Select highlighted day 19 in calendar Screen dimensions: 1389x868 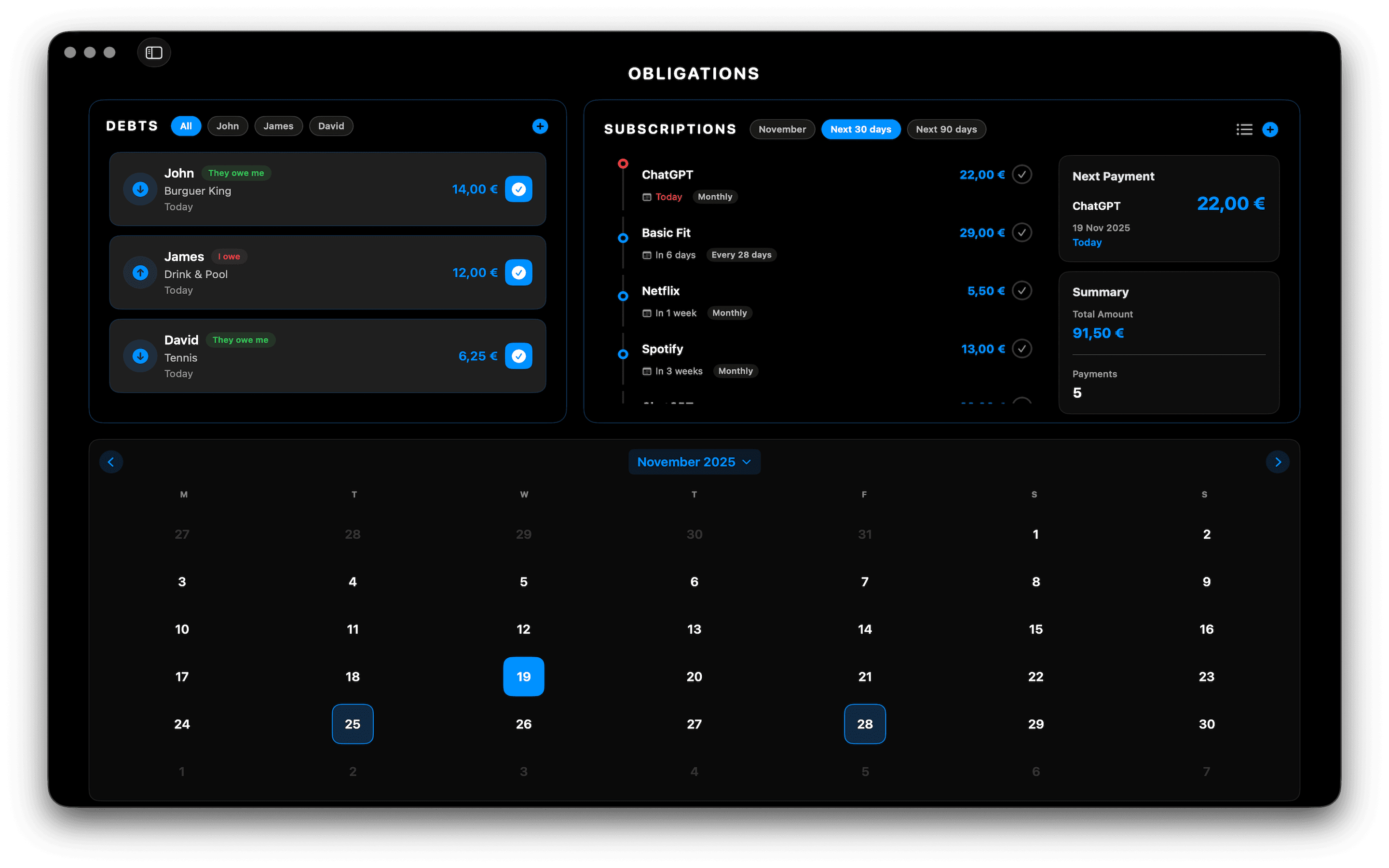tap(523, 677)
